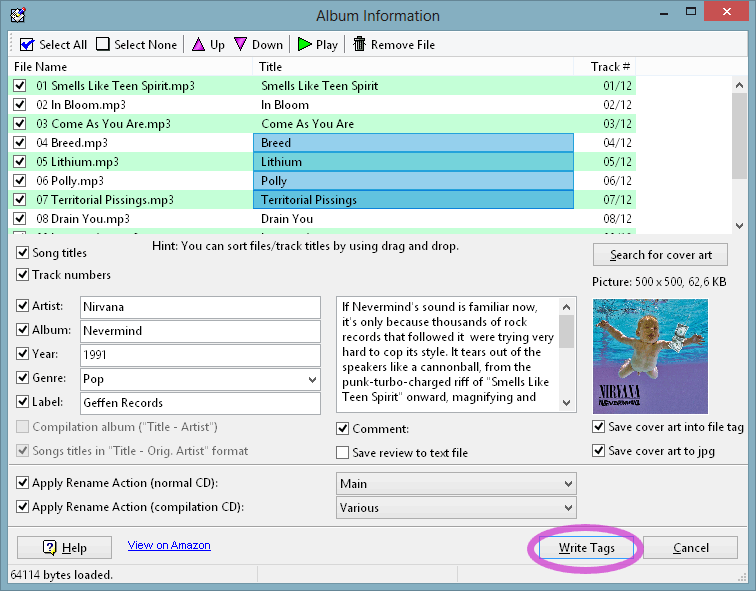Uncheck 01 Smells Like Teen Spirit.mp3
Screen dimensions: 756x591
point(20,86)
